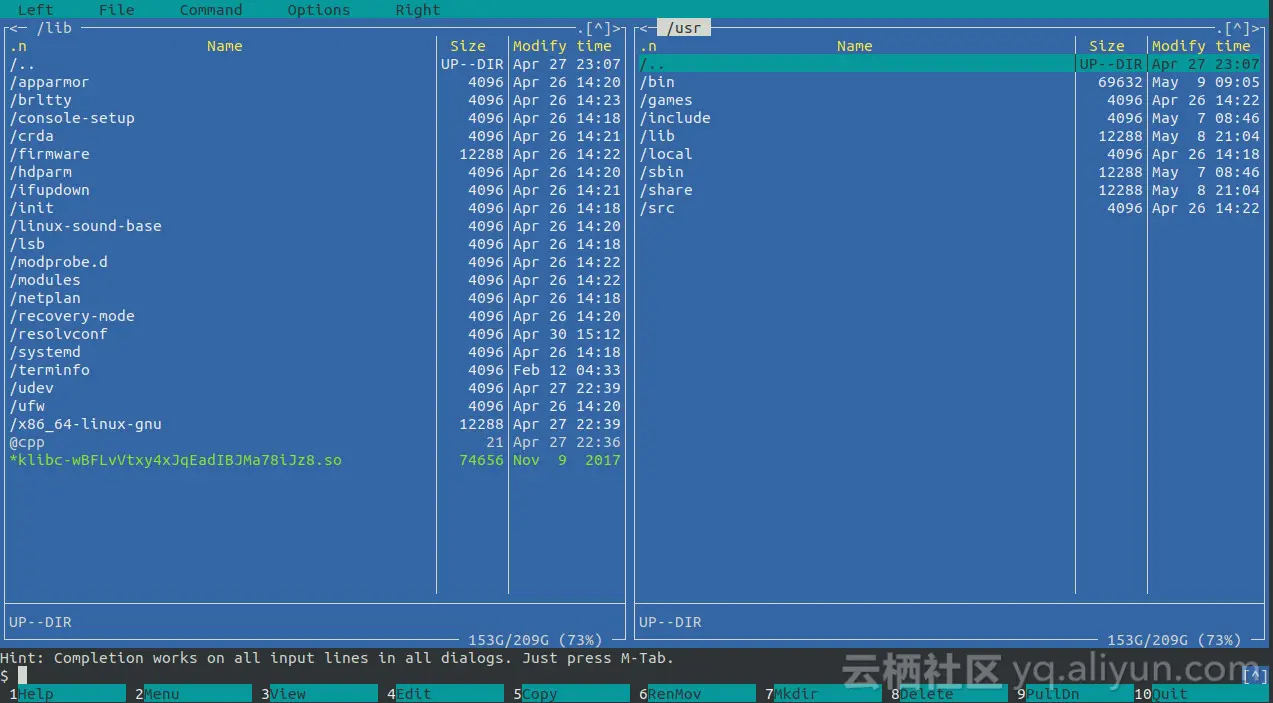Sort right panel by Size column header

pos(1107,46)
